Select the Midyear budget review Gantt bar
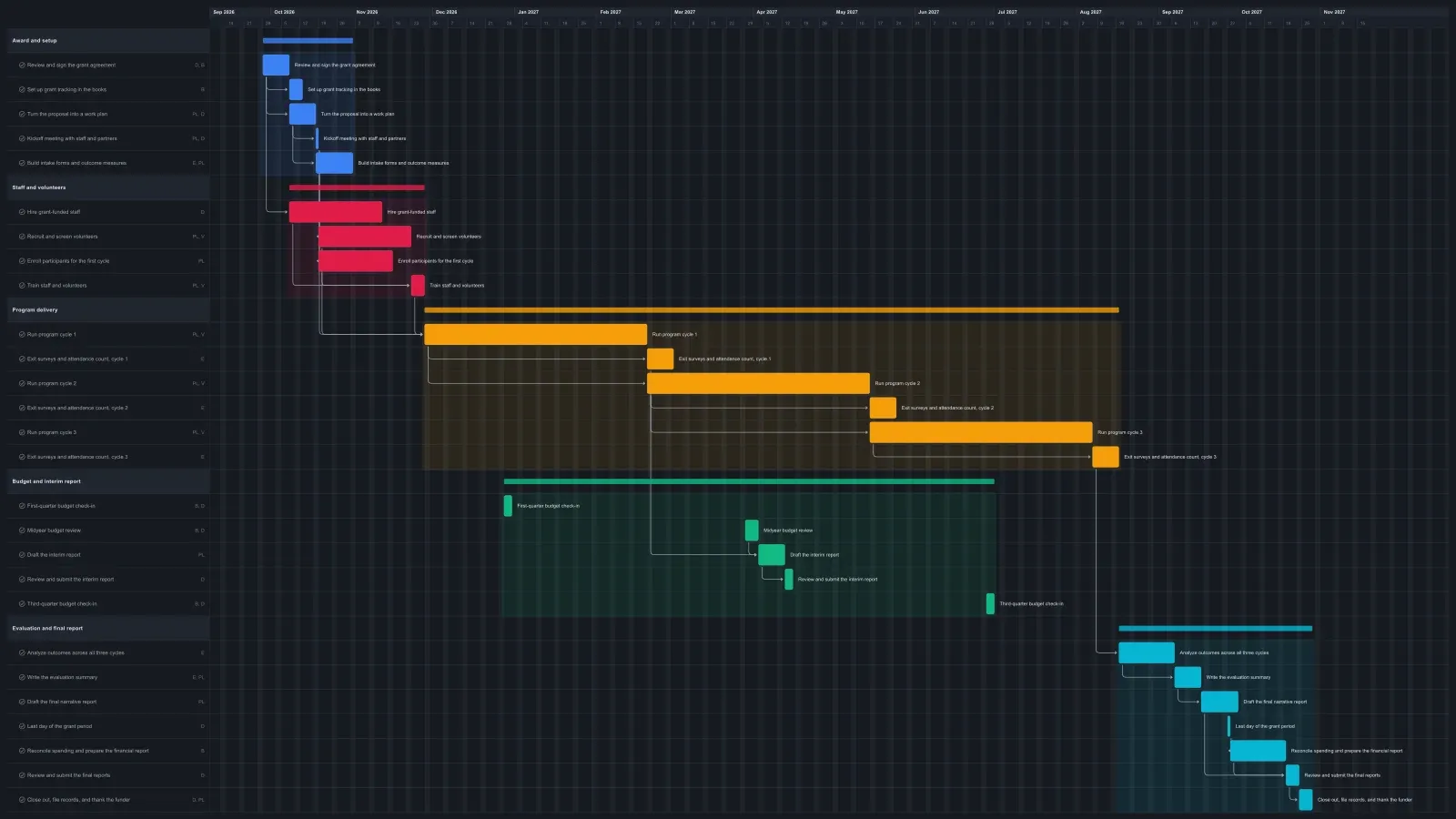Screen dimensions: 1456x819 [x=752, y=531]
